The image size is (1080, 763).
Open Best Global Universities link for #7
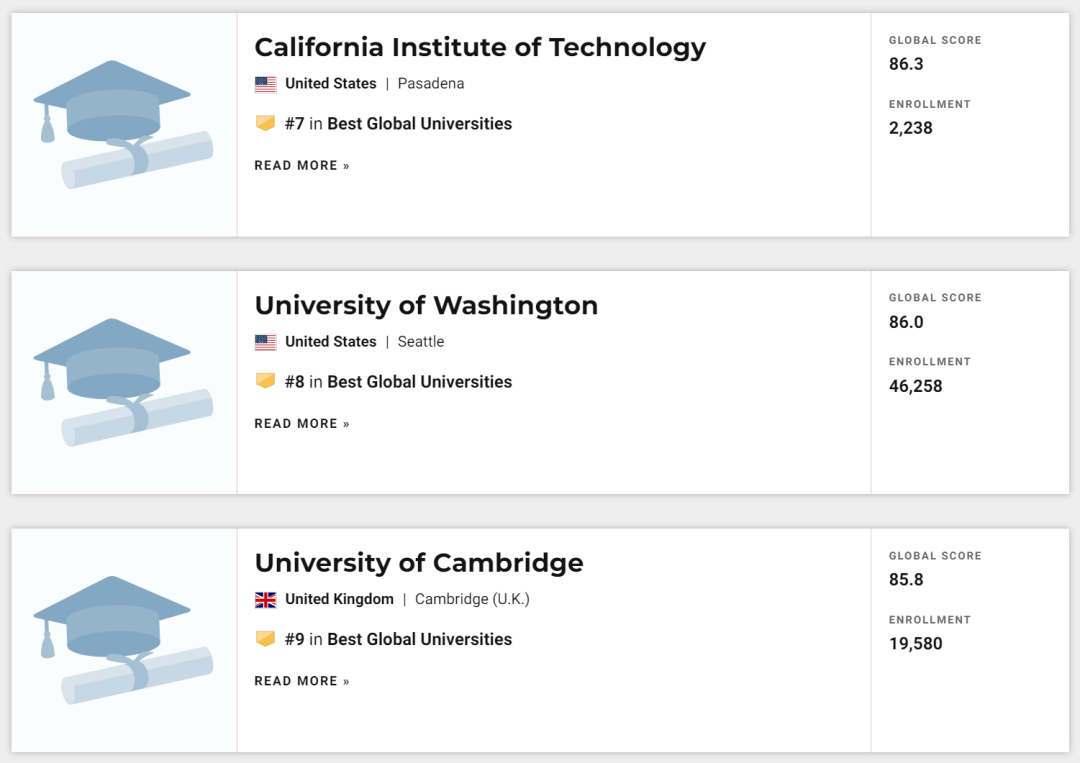tap(419, 124)
